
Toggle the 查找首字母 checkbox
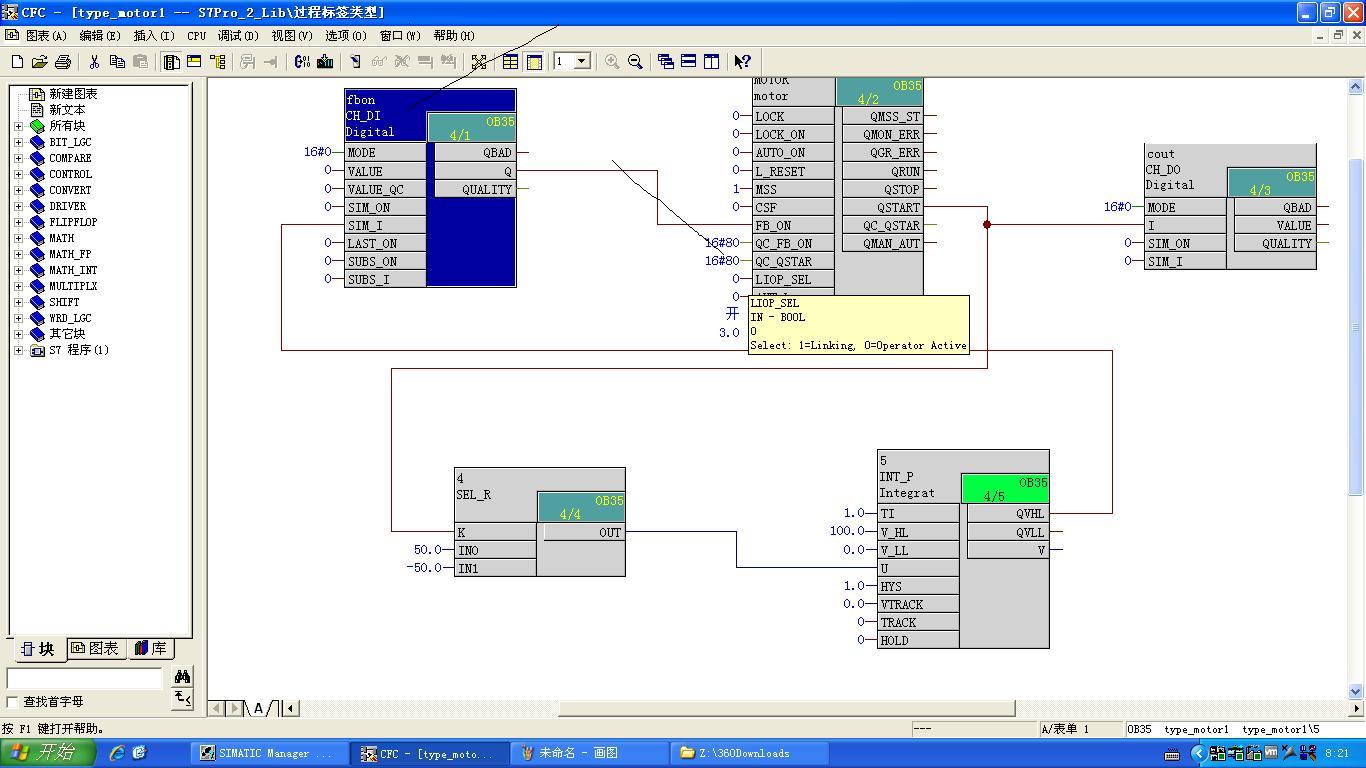click(x=13, y=702)
